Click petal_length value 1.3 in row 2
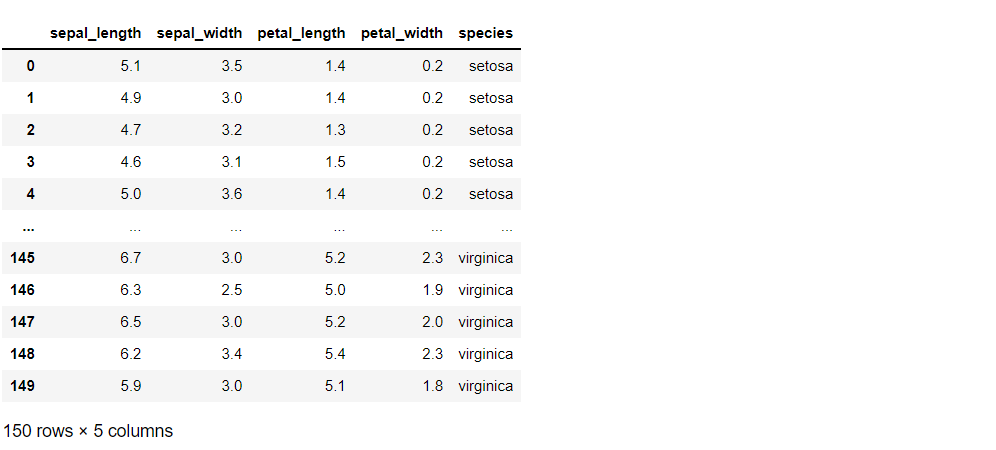The width and height of the screenshot is (996, 450). pos(334,130)
